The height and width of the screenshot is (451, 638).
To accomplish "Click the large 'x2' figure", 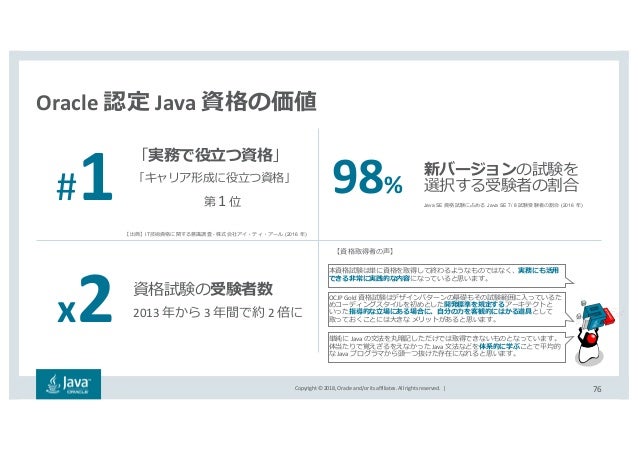I will click(85, 299).
